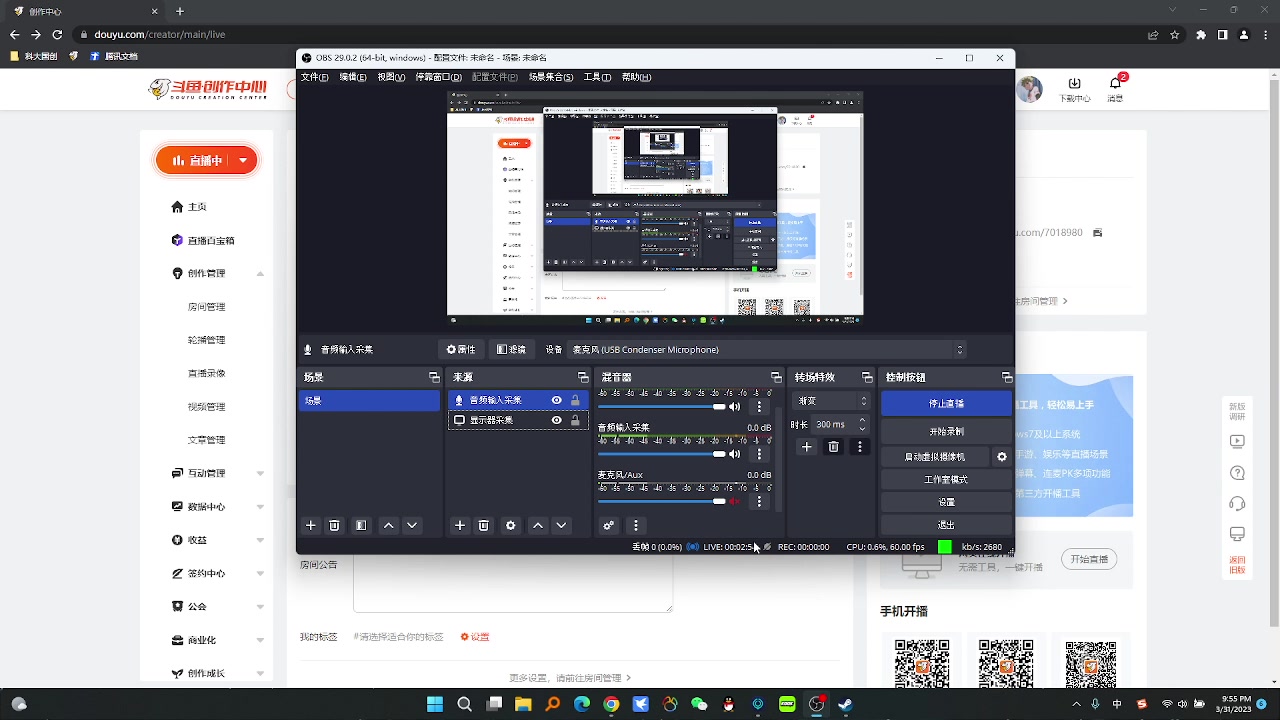Open the 文件(F) menu in OBS
Viewport: 1280px width, 720px height.
(x=315, y=77)
